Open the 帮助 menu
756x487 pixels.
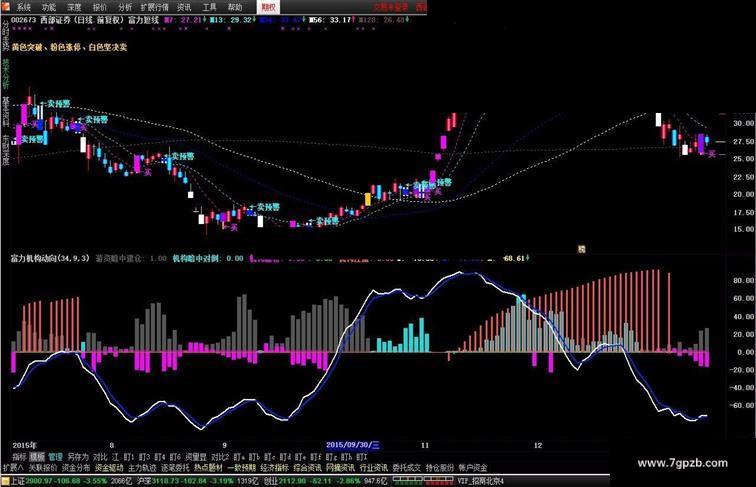(235, 7)
